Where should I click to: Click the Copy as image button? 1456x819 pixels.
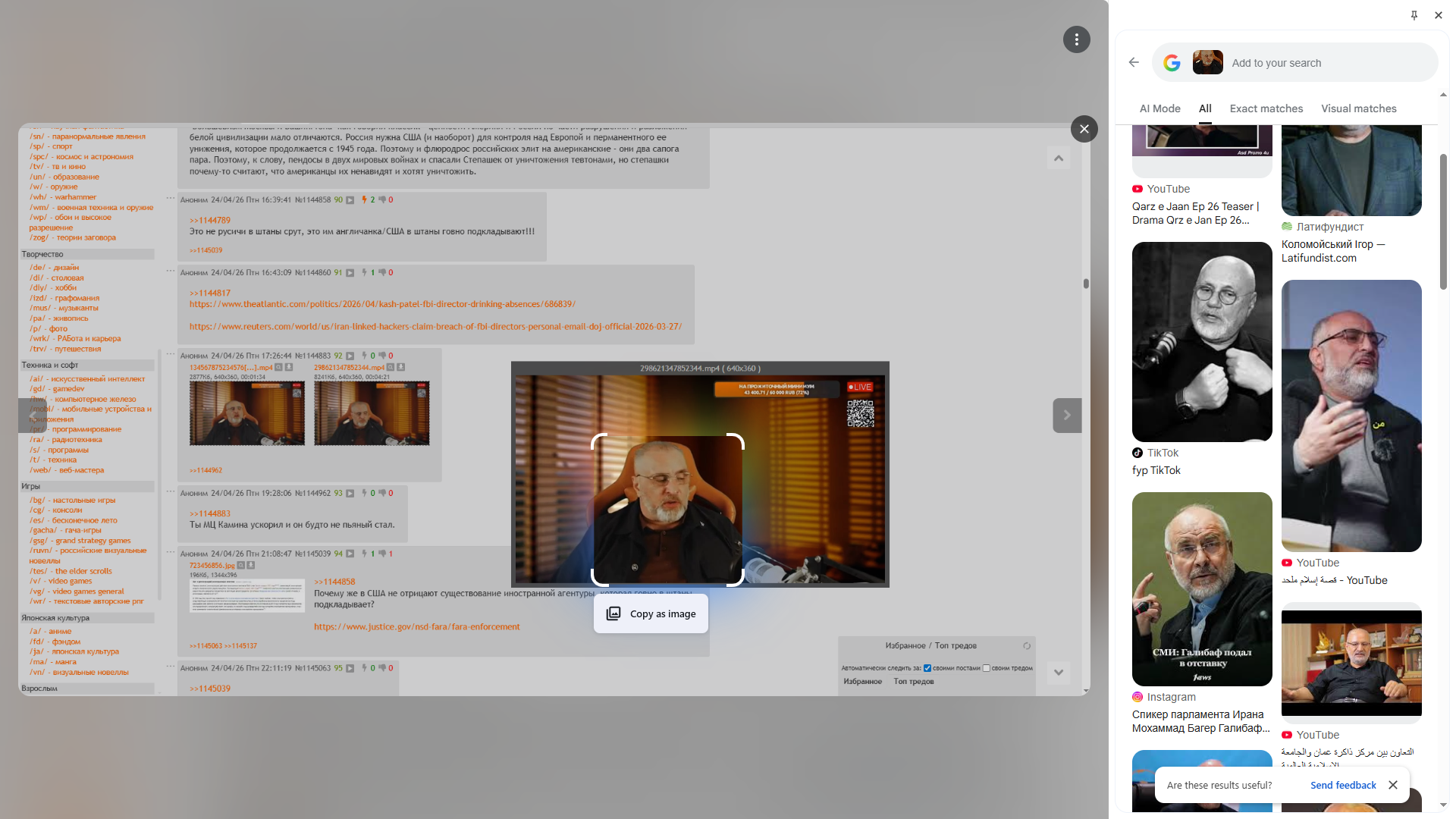tap(651, 613)
